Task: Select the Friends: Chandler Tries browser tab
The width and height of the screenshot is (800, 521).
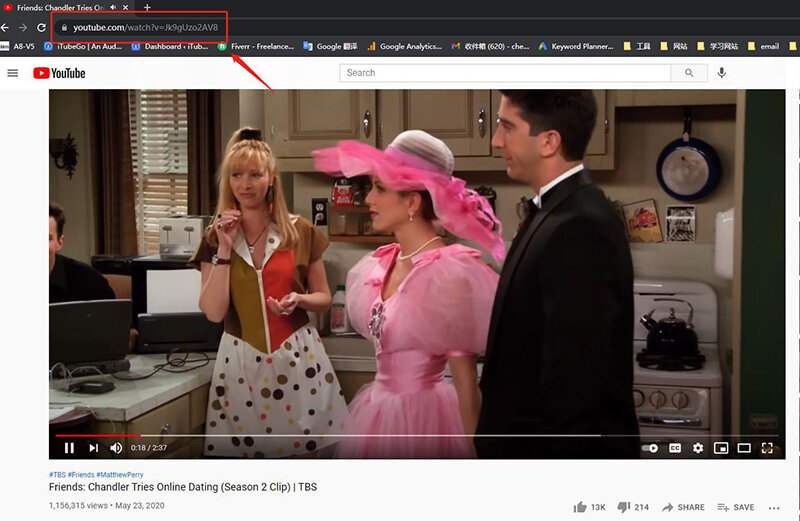Action: pyautogui.click(x=60, y=7)
